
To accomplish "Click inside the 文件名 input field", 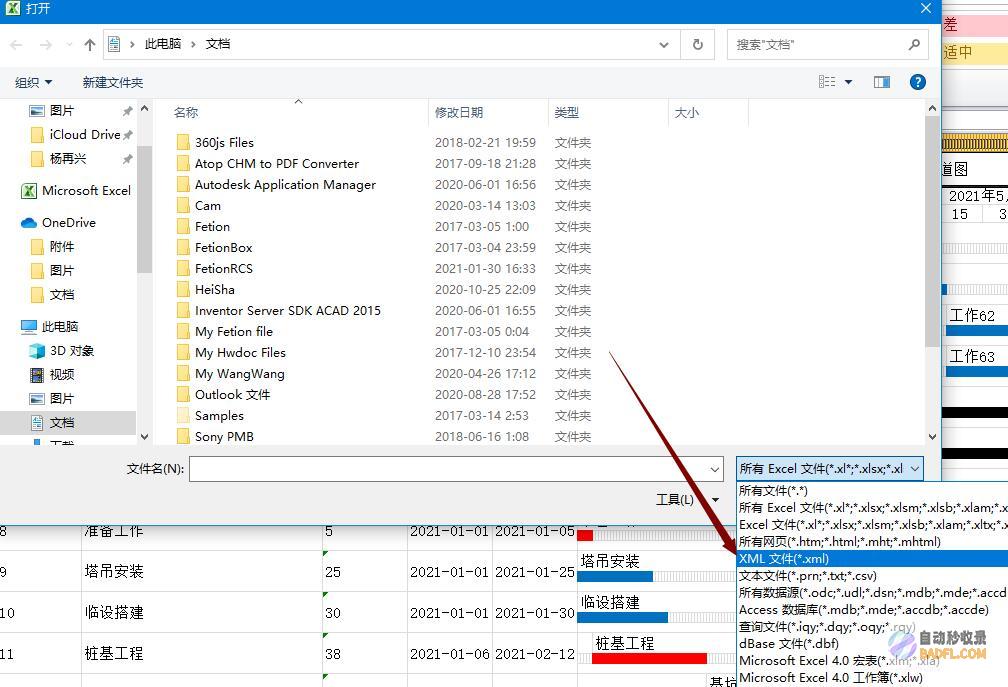I will [x=456, y=469].
